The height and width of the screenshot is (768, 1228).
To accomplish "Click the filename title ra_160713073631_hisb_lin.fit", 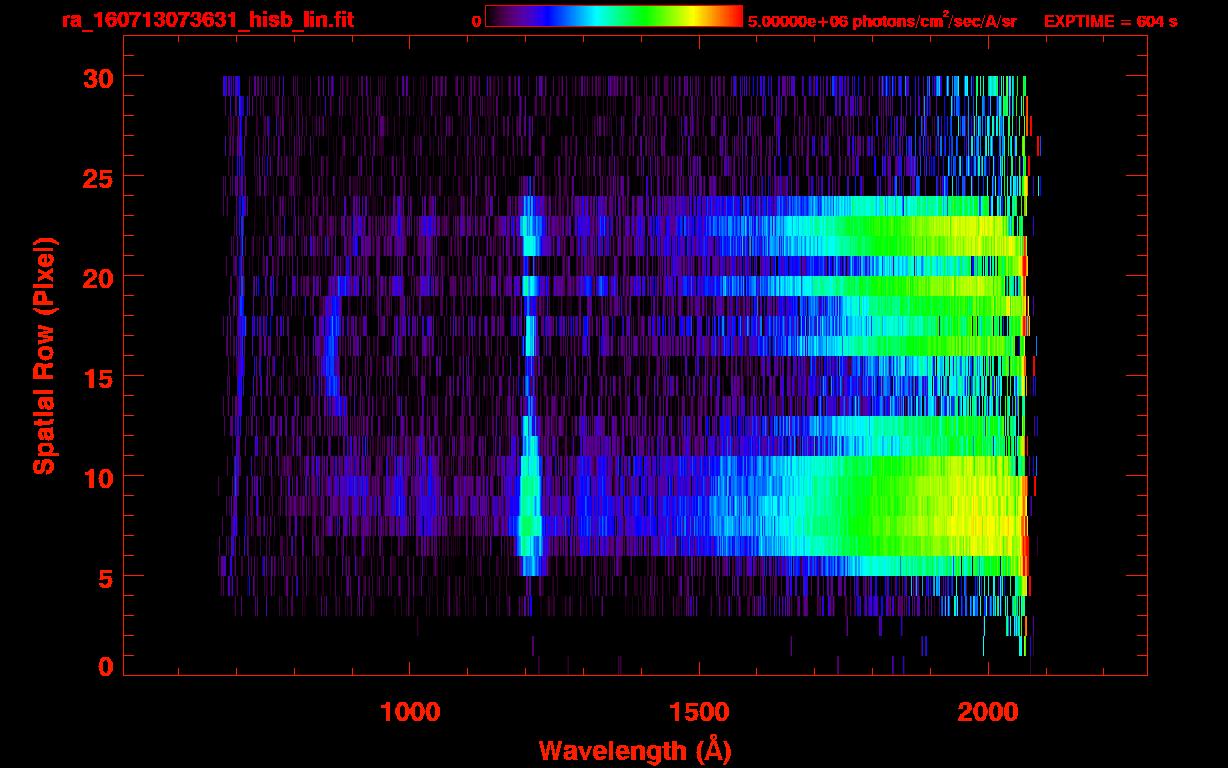I will 207,21.
